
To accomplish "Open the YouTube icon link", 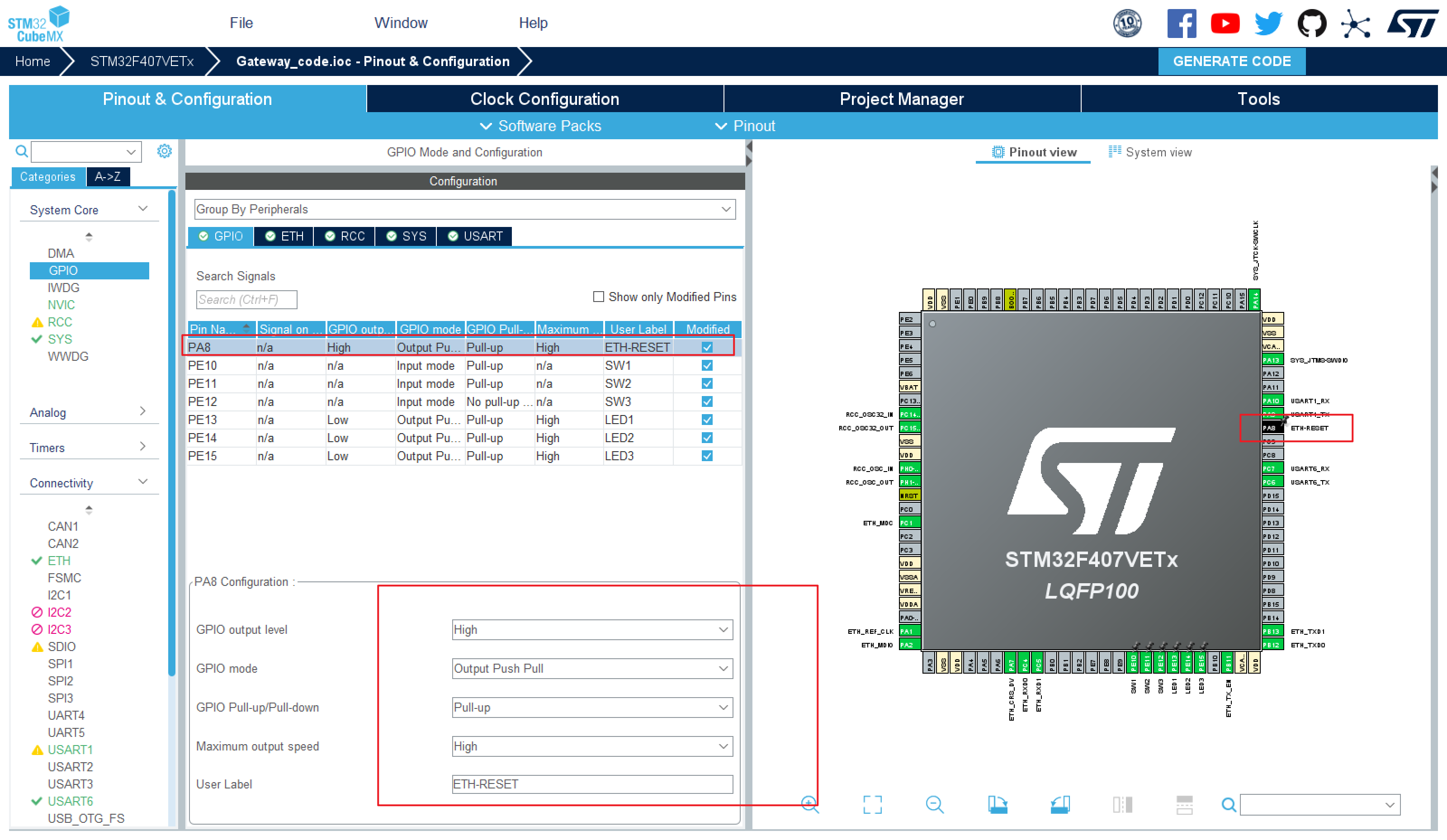I will [x=1225, y=23].
